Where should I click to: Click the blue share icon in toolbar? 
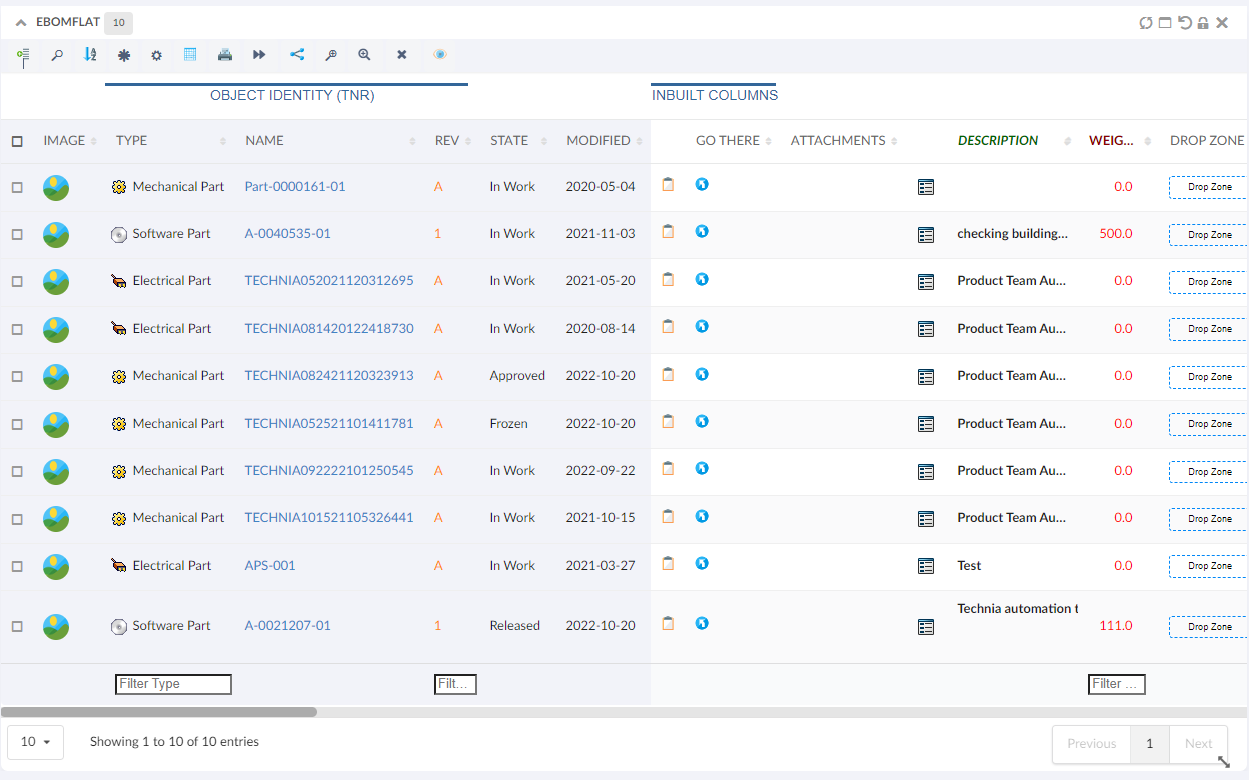coord(297,55)
